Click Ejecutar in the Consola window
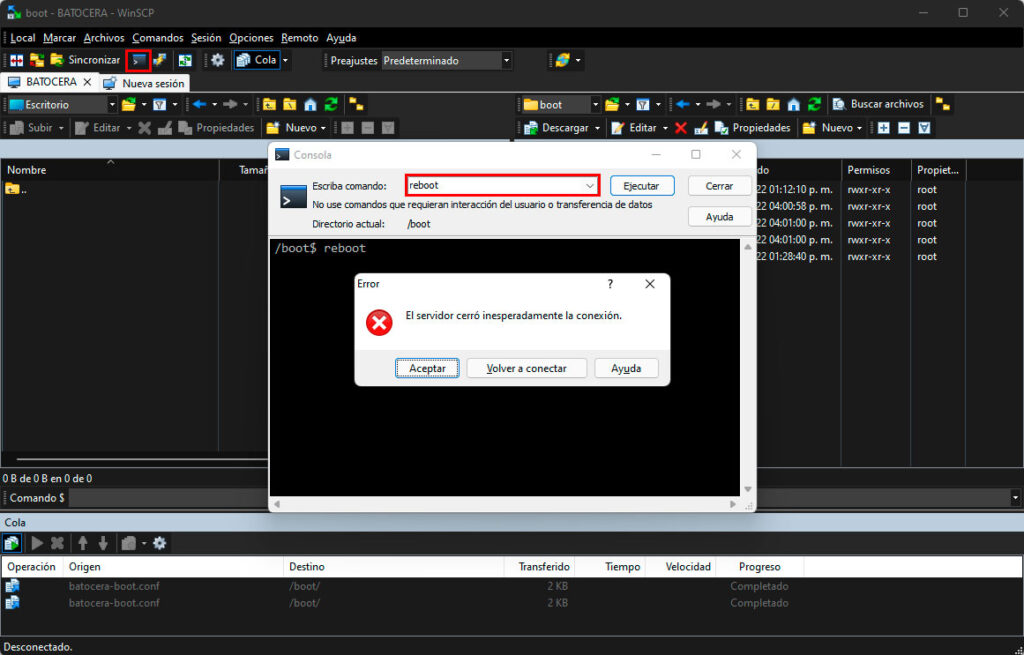The width and height of the screenshot is (1024, 655). tap(641, 186)
